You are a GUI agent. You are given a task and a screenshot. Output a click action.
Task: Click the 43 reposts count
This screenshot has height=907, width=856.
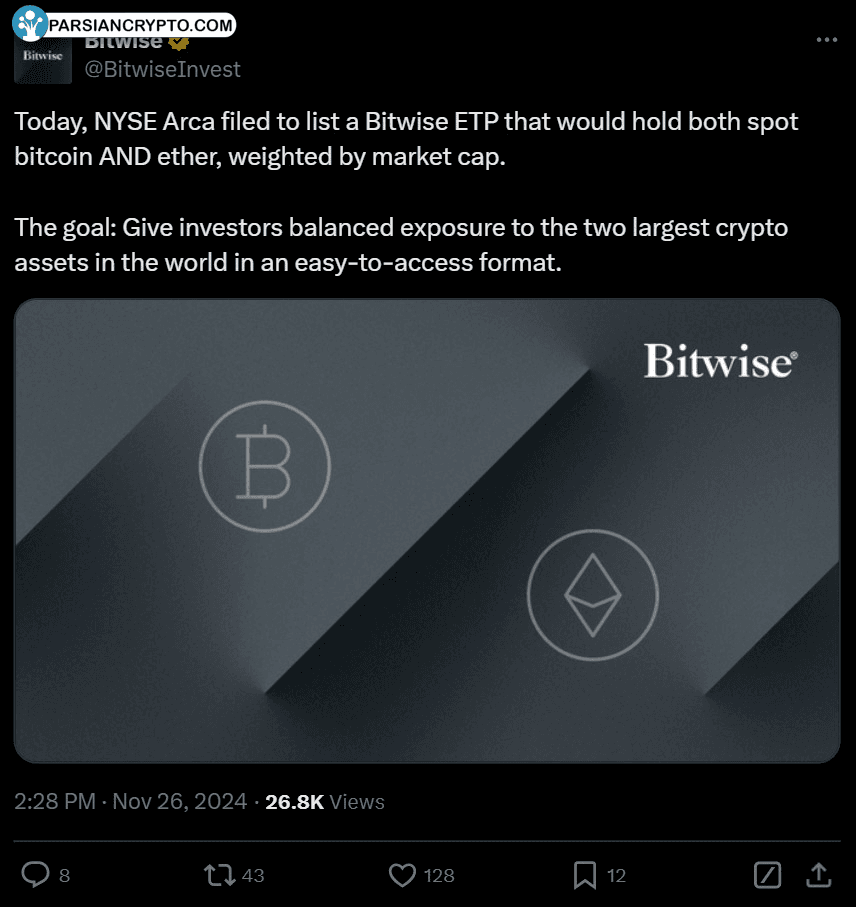[x=253, y=876]
